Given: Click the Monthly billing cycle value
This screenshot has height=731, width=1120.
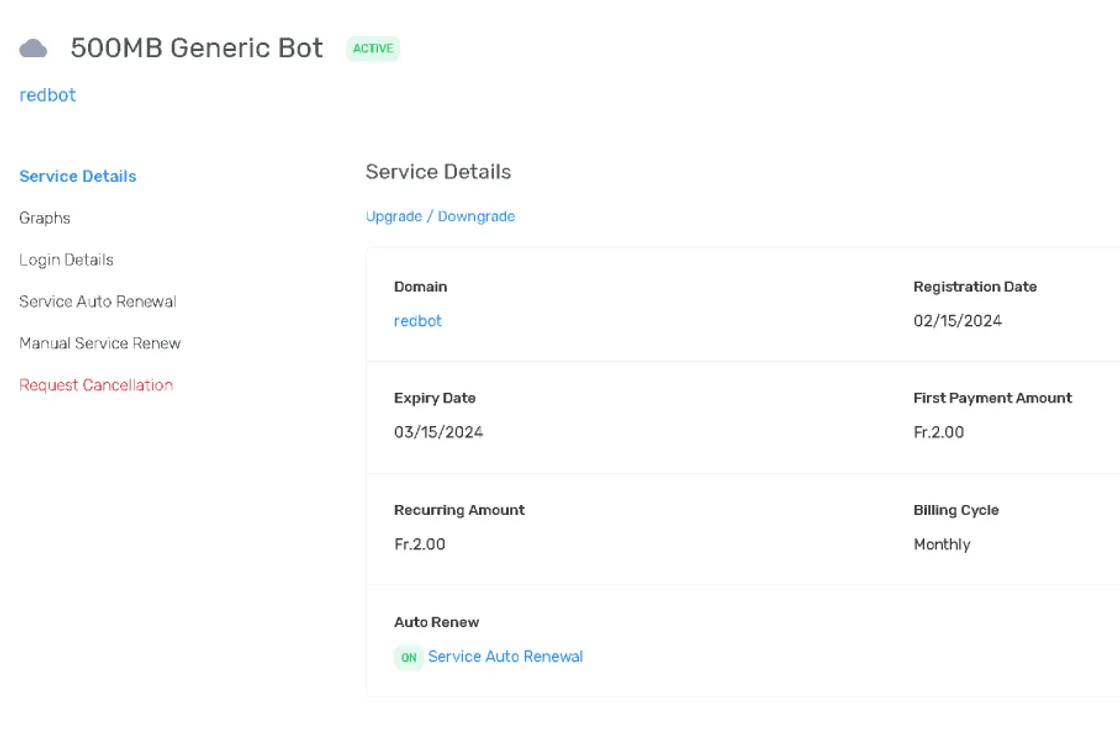Looking at the screenshot, I should [x=942, y=544].
